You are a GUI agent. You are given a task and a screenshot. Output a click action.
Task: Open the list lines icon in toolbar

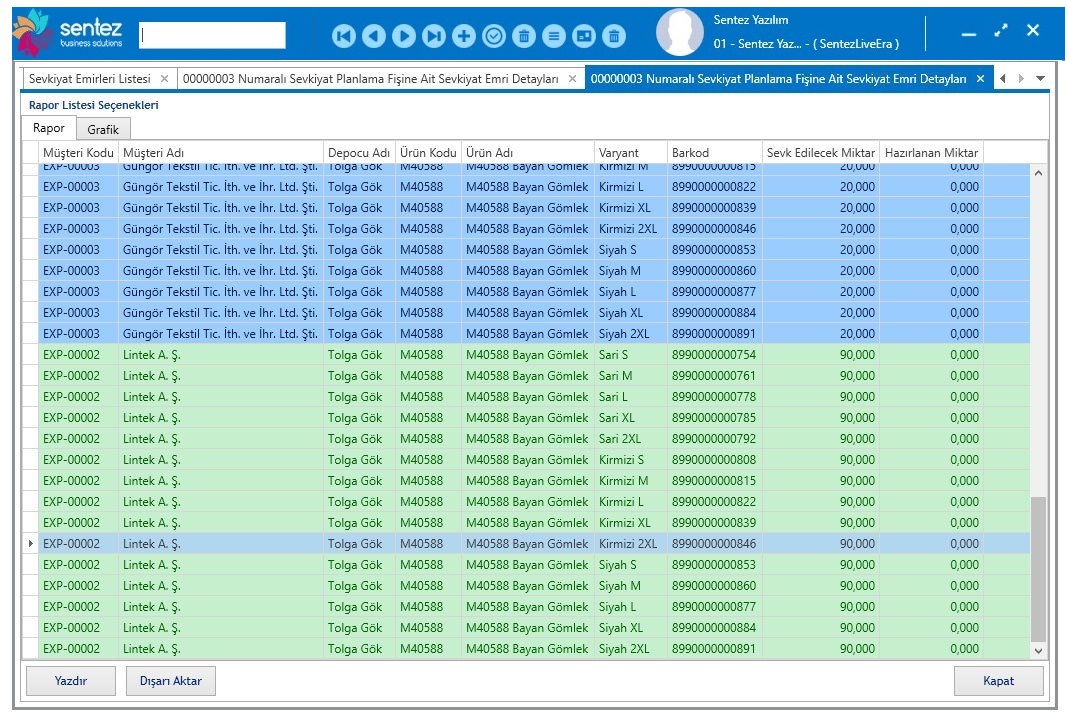coord(554,36)
